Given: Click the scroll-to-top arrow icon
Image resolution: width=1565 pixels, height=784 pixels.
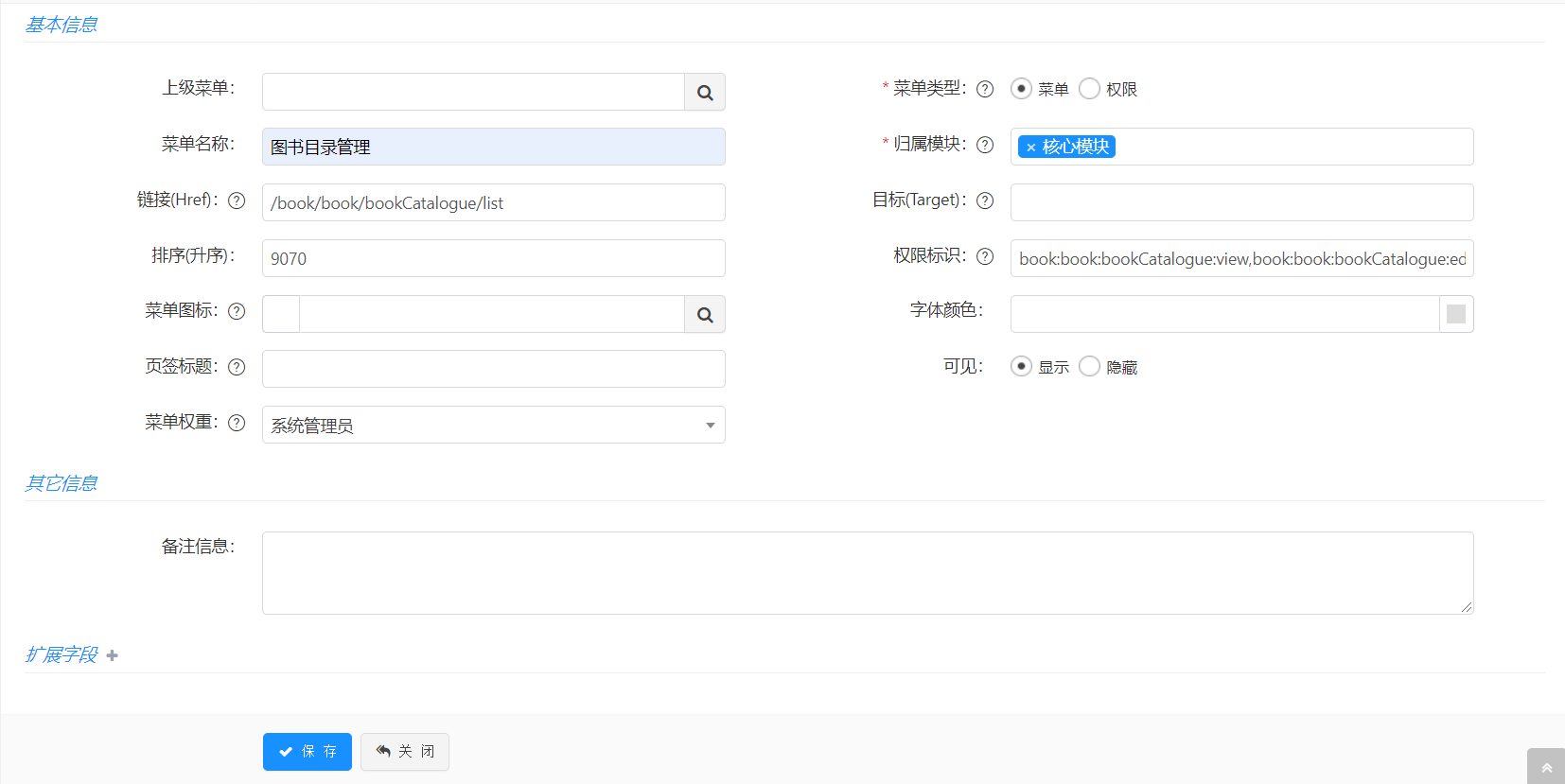Looking at the screenshot, I should pyautogui.click(x=1546, y=767).
